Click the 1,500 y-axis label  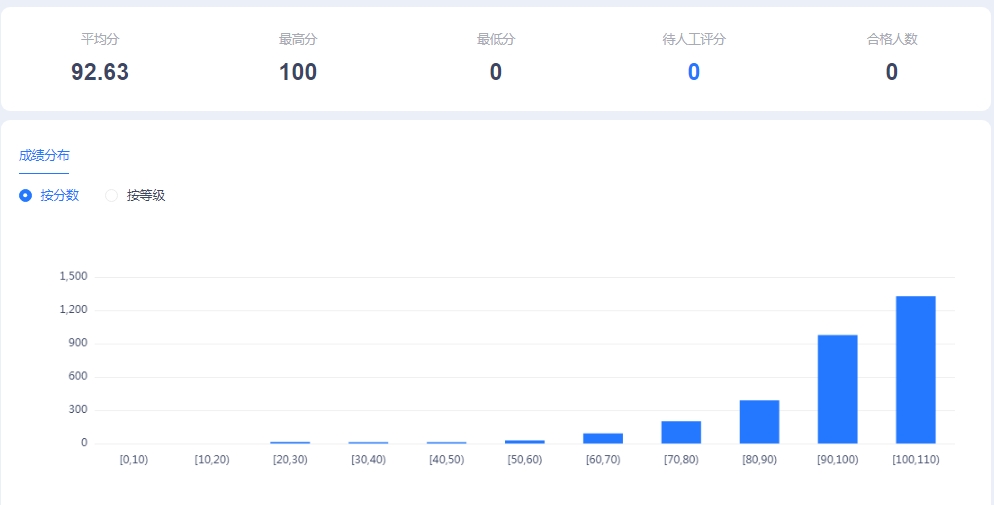[74, 276]
